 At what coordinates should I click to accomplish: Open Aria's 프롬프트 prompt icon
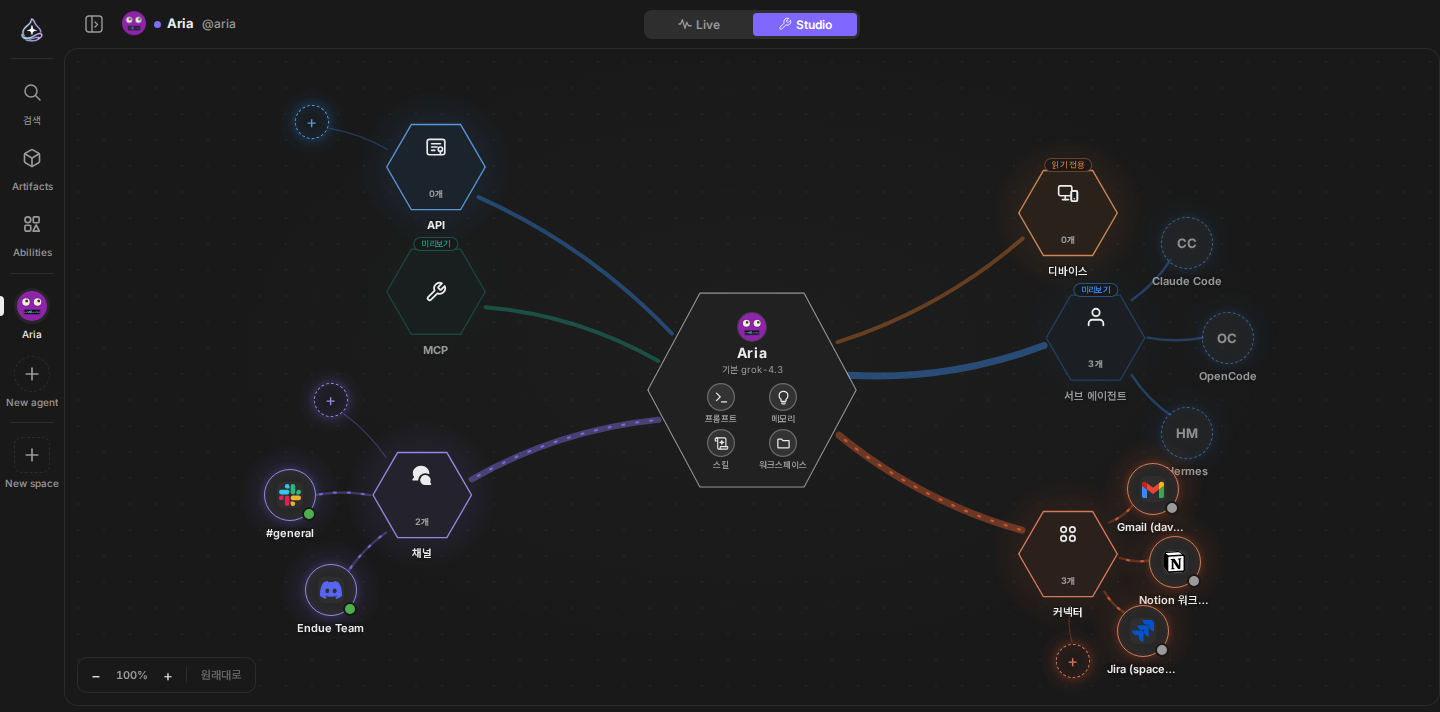[x=721, y=397]
